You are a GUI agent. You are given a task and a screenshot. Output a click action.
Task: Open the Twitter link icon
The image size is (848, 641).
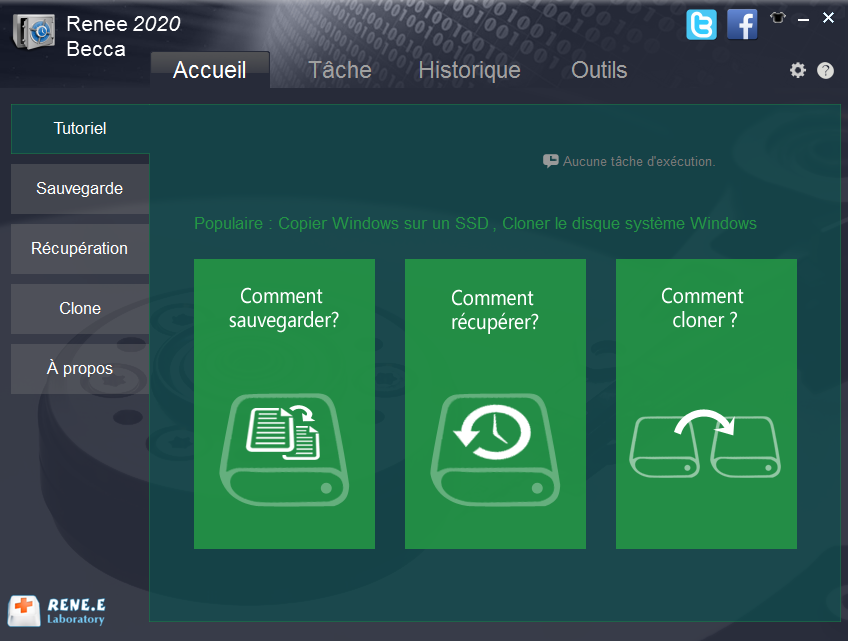[701, 24]
